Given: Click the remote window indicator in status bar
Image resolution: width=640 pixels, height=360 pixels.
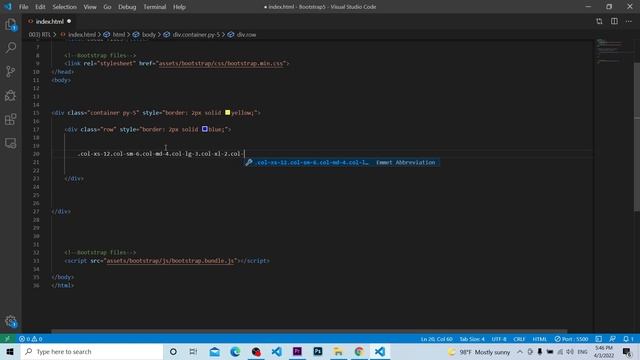Looking at the screenshot, I should tap(7, 339).
